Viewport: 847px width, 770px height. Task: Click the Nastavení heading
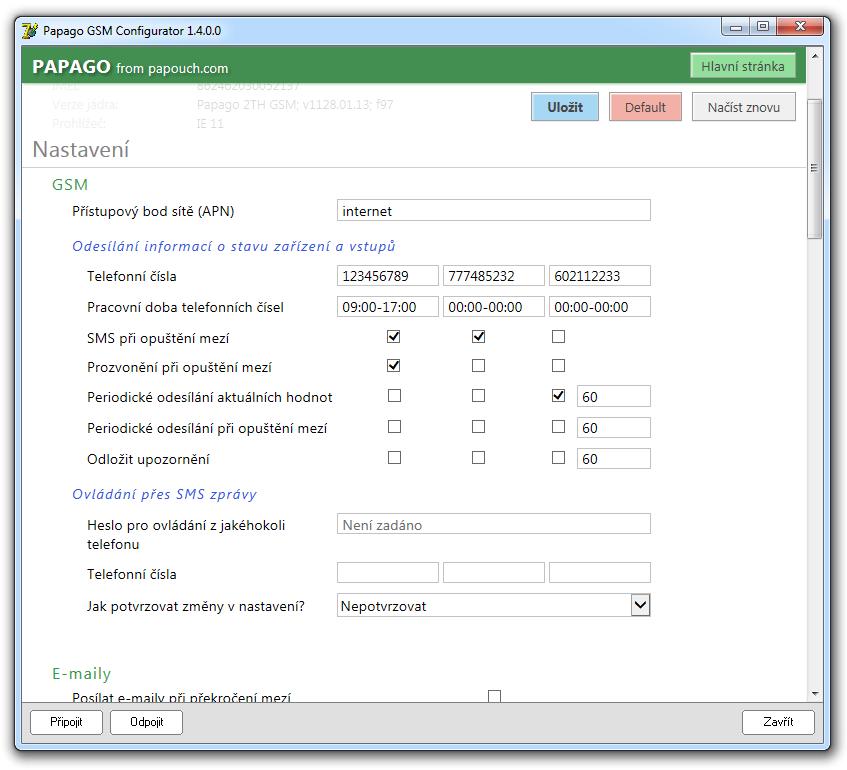[80, 150]
